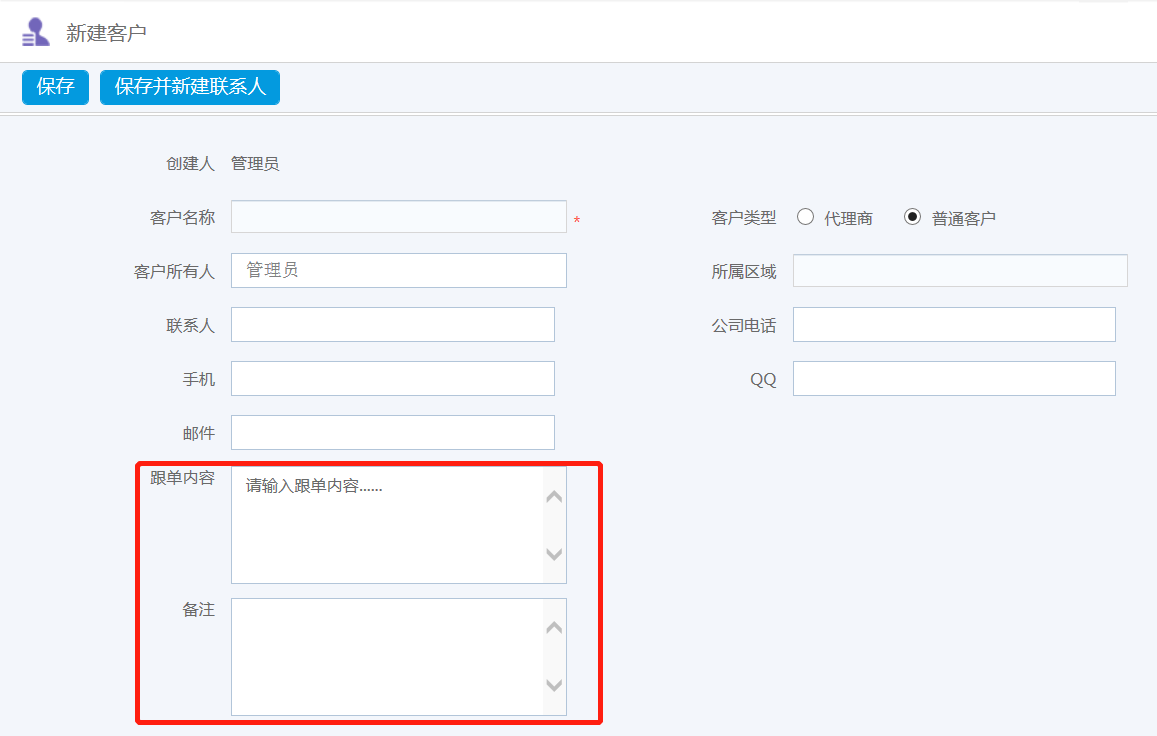Click the 客户所有人 field showing 管理员
Viewport: 1157px width, 736px height.
[398, 270]
